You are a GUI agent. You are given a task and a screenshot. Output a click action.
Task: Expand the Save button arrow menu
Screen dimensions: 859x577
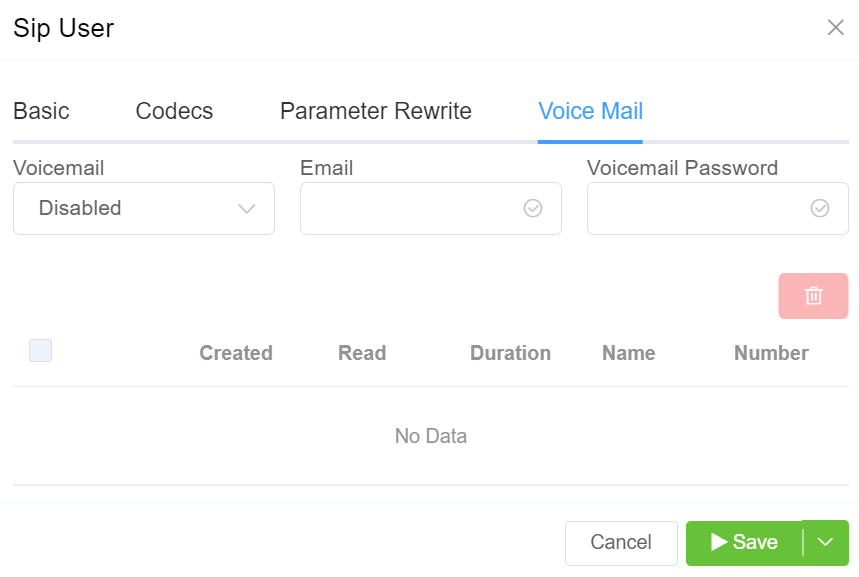point(825,542)
